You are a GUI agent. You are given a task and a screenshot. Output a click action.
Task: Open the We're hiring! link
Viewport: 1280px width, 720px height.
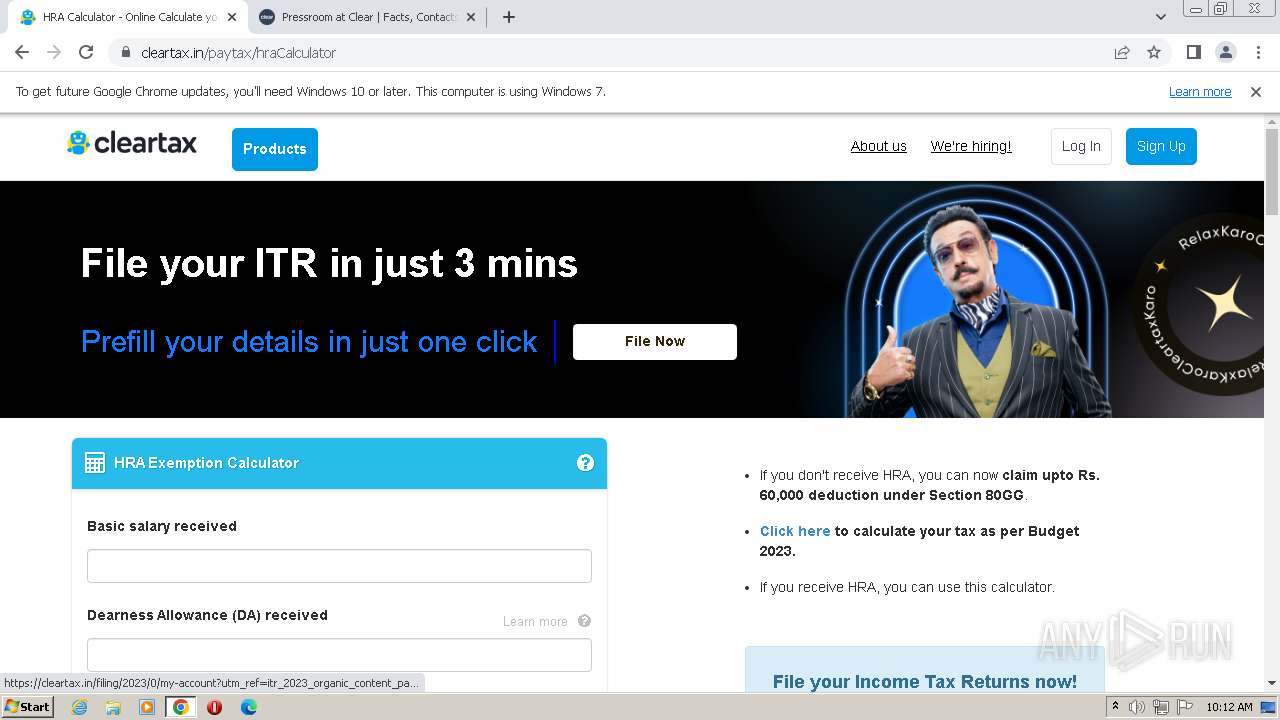(971, 146)
